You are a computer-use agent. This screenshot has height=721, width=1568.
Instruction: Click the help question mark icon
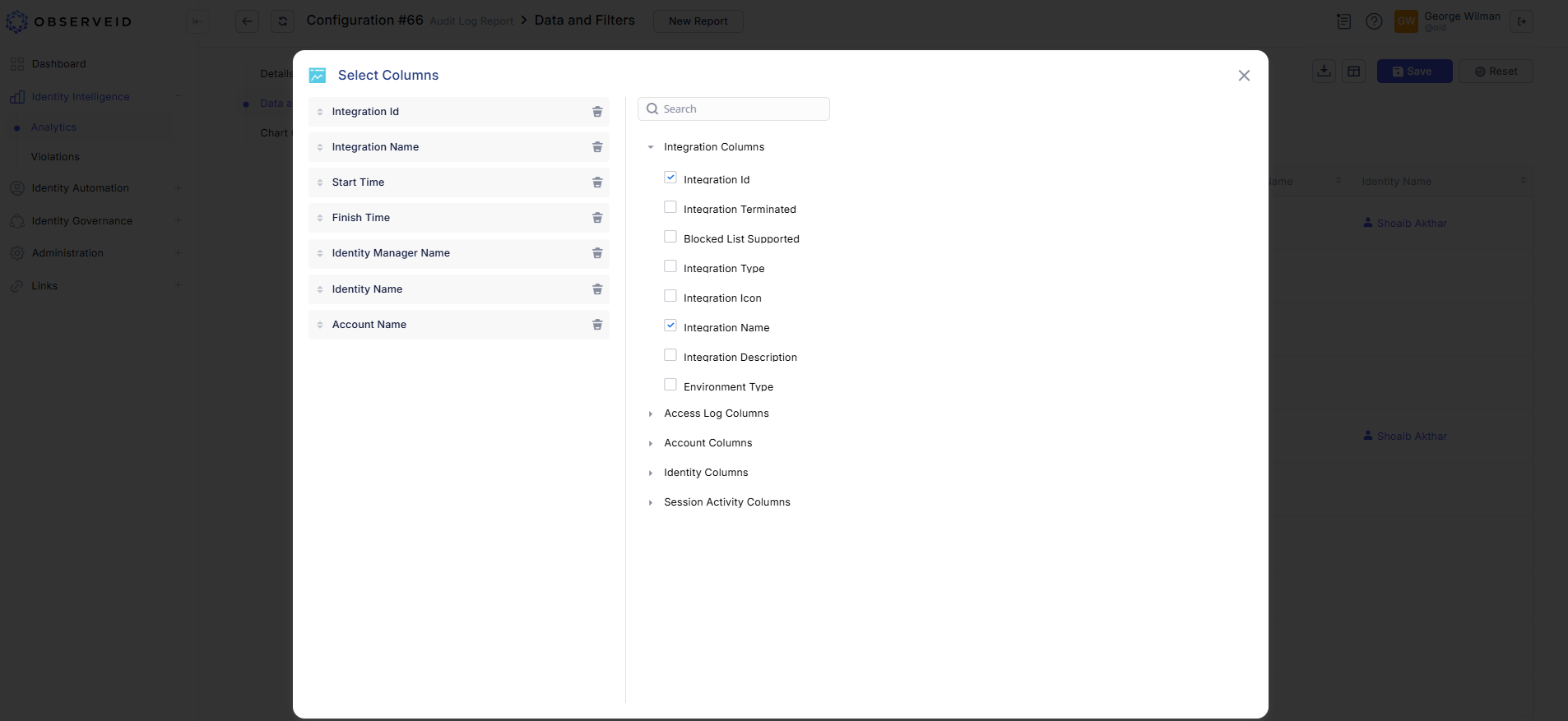(1373, 21)
